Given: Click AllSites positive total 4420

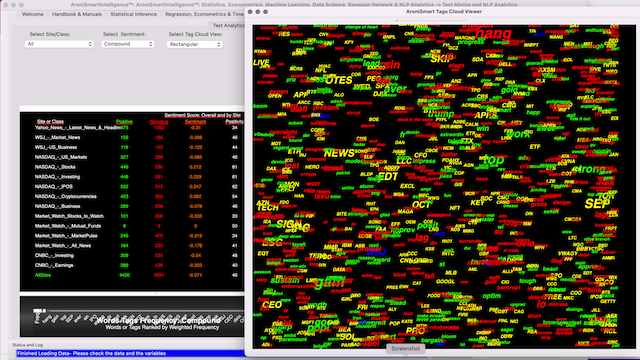Looking at the screenshot, I should 124,275.
